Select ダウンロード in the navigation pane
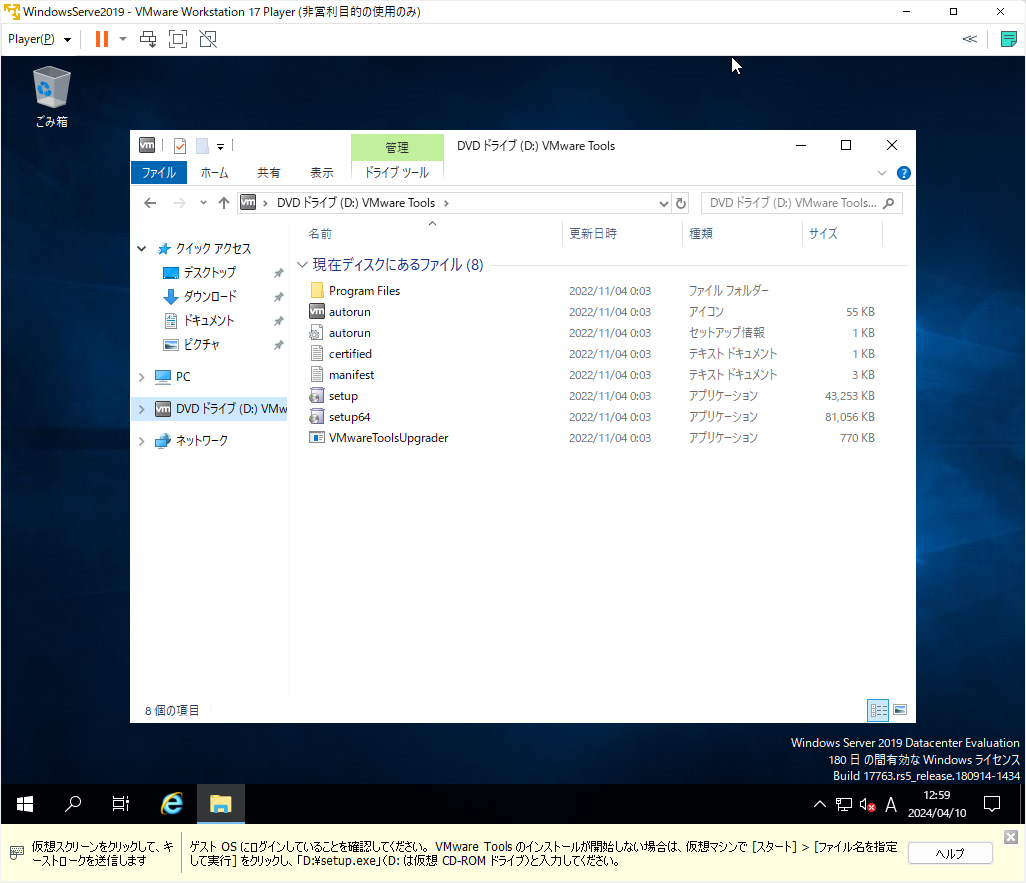Image resolution: width=1026 pixels, height=883 pixels. (210, 297)
